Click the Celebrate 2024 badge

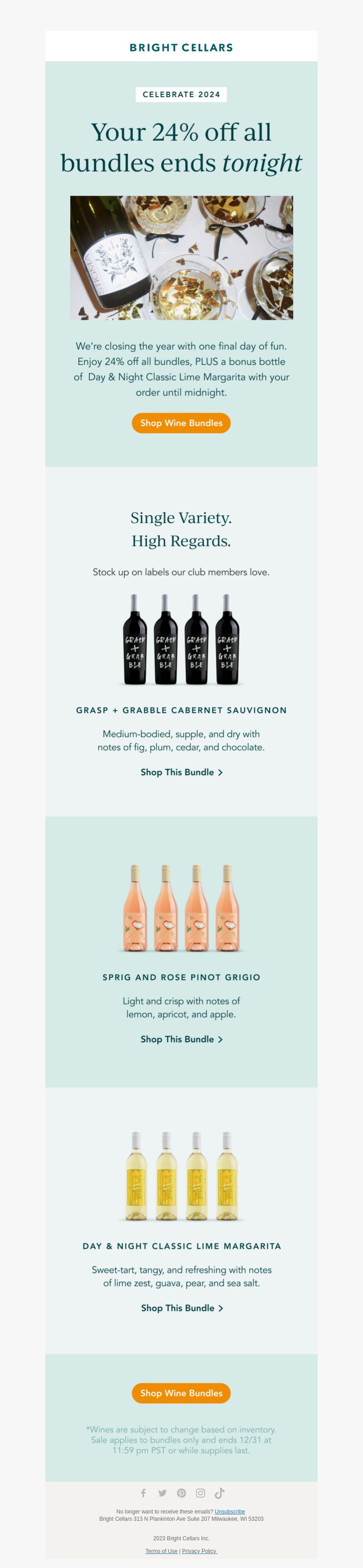coord(181,94)
